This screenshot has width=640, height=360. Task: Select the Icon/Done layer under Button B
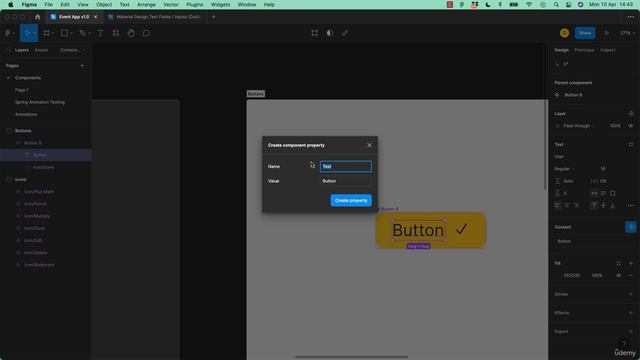pyautogui.click(x=43, y=167)
